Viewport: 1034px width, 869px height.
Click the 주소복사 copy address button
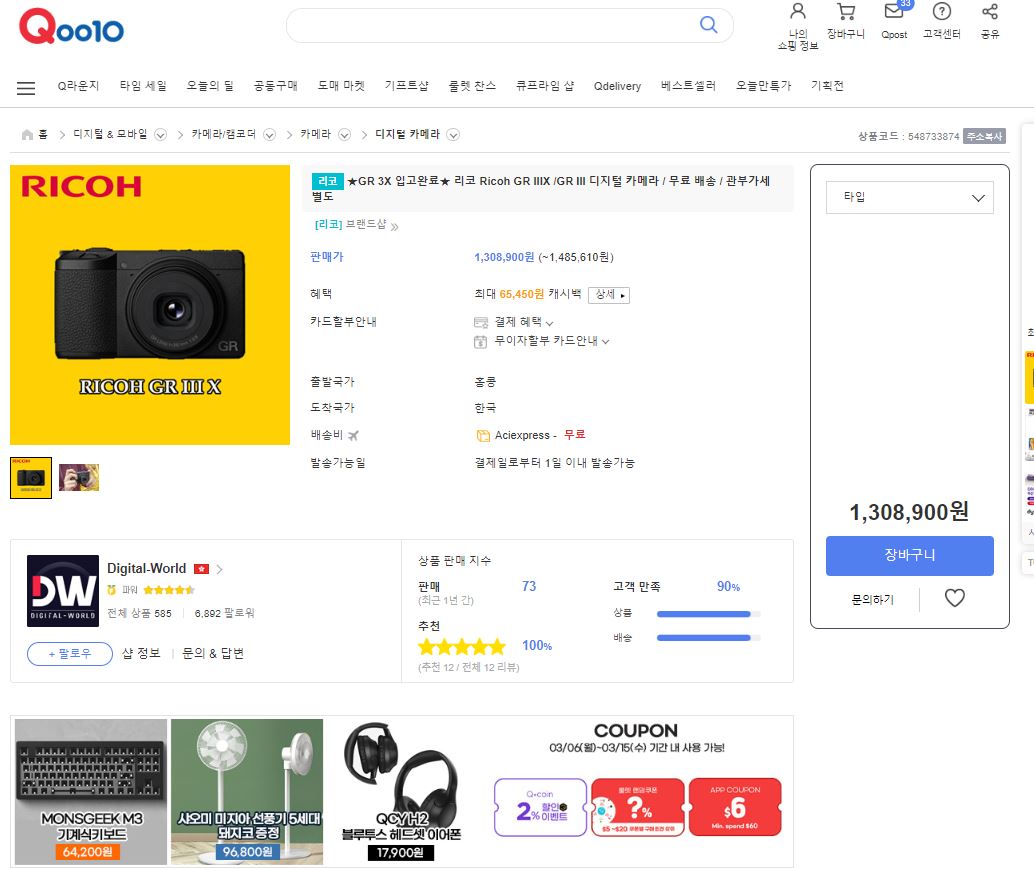click(984, 136)
